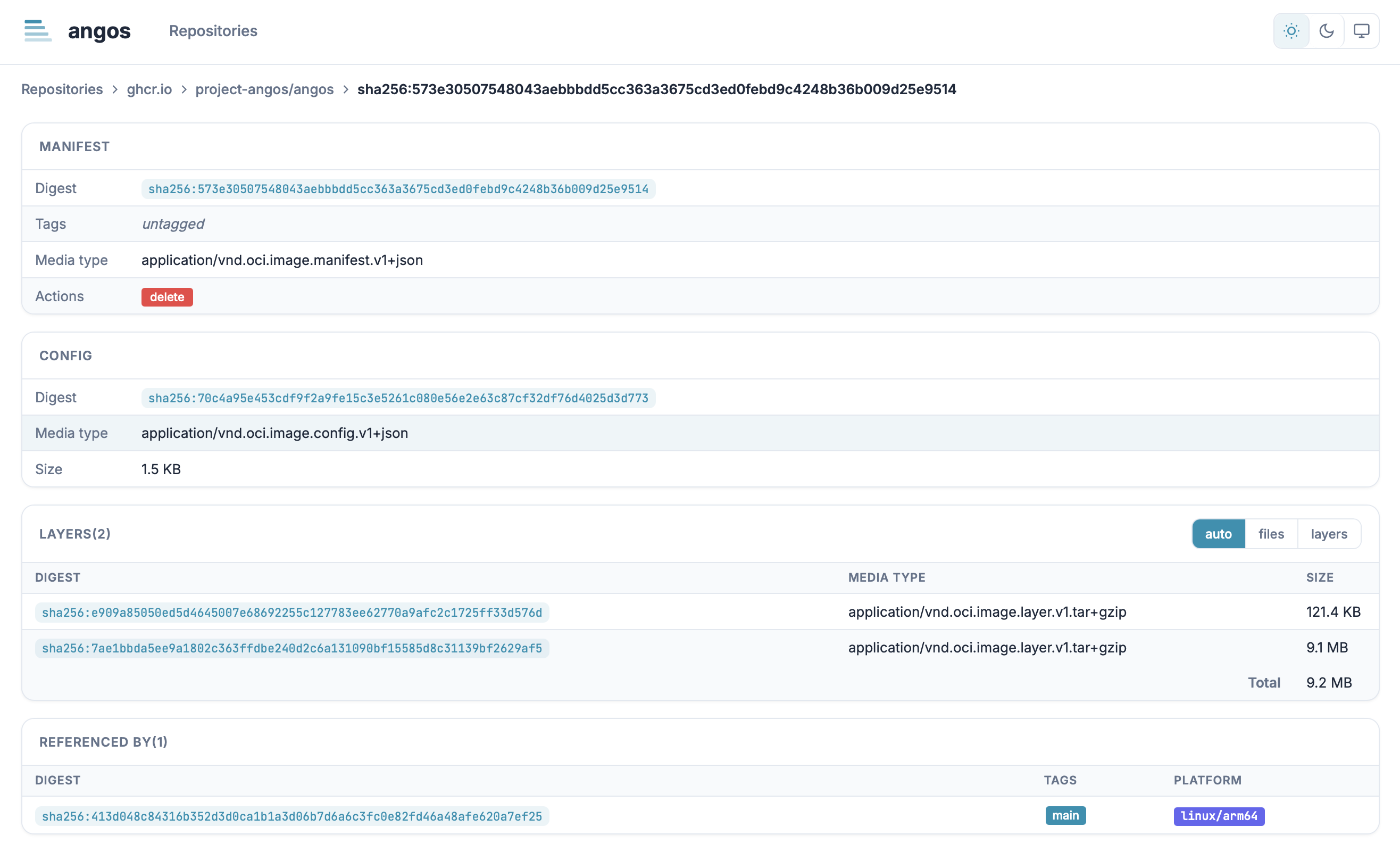Select system theme monitor icon
This screenshot has height=860, width=1400.
click(1361, 31)
